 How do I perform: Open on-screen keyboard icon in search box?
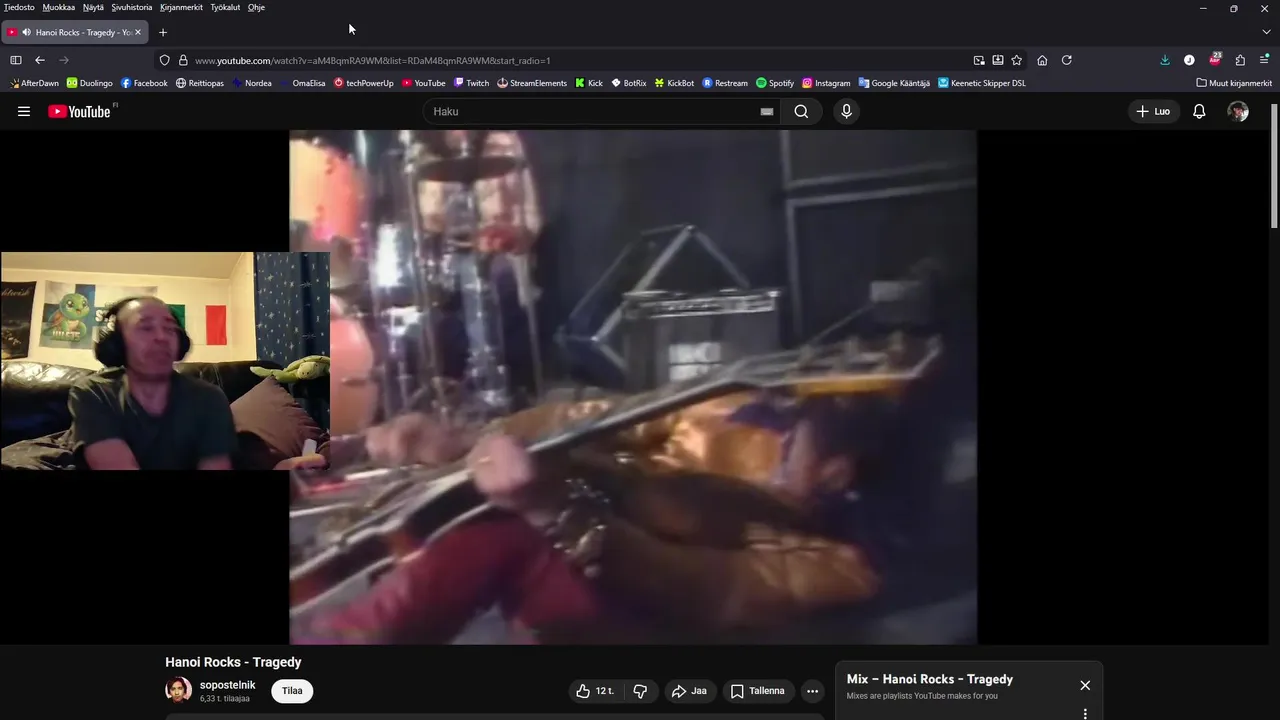(767, 112)
